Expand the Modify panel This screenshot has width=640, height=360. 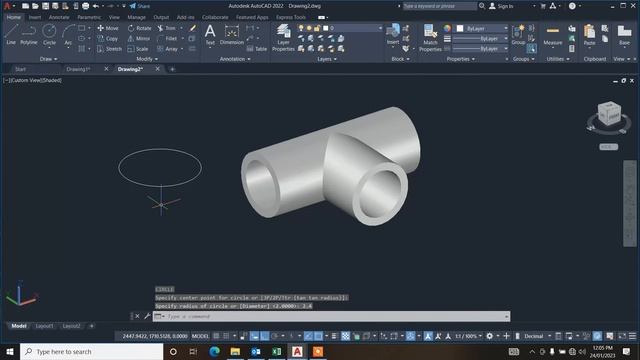tap(147, 59)
